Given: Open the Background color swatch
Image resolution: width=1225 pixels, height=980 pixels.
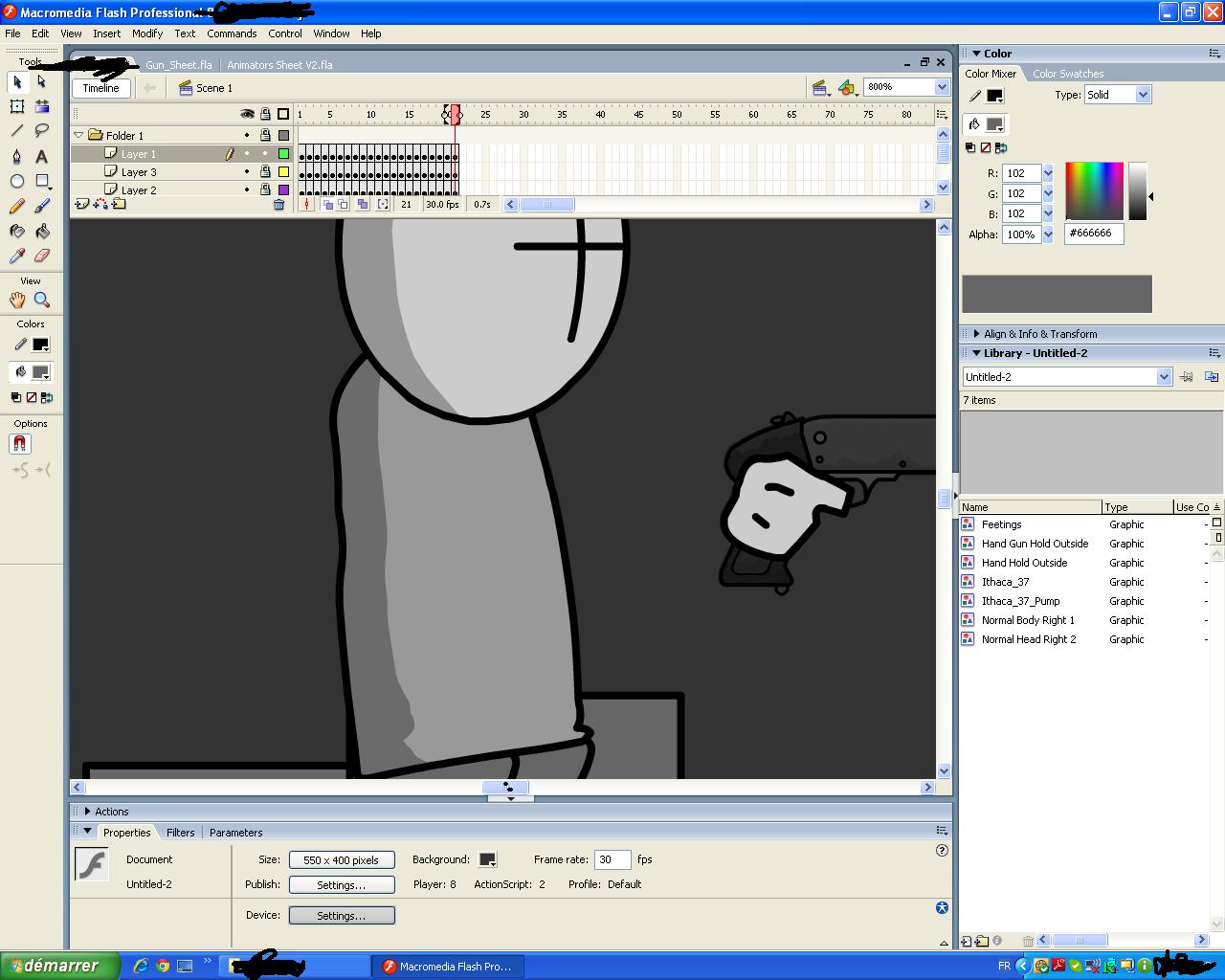Looking at the screenshot, I should (487, 859).
